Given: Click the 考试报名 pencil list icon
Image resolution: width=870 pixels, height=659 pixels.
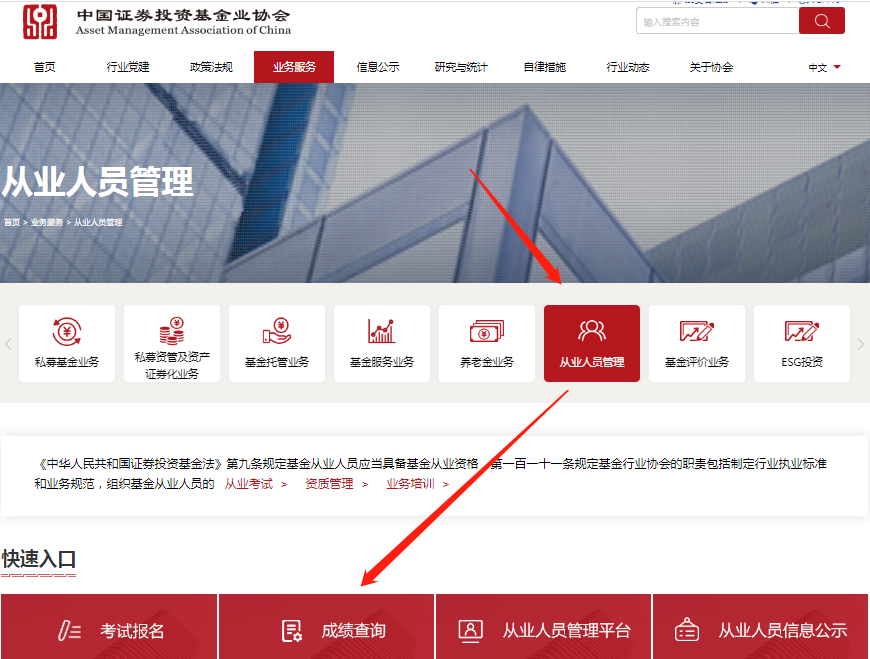Looking at the screenshot, I should (x=70, y=631).
